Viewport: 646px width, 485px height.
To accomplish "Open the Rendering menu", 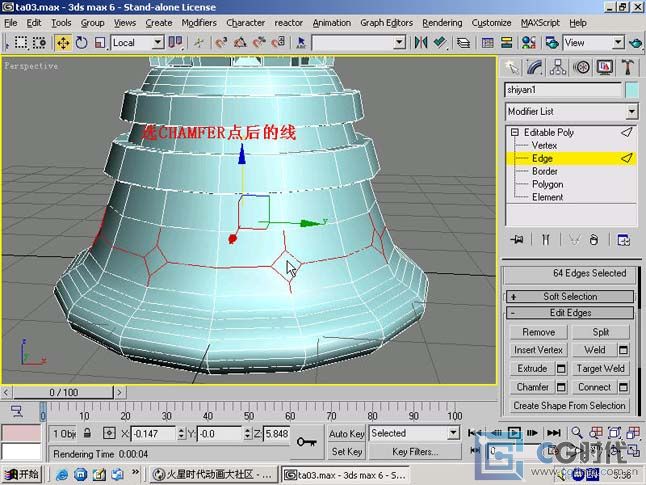I will click(x=442, y=23).
